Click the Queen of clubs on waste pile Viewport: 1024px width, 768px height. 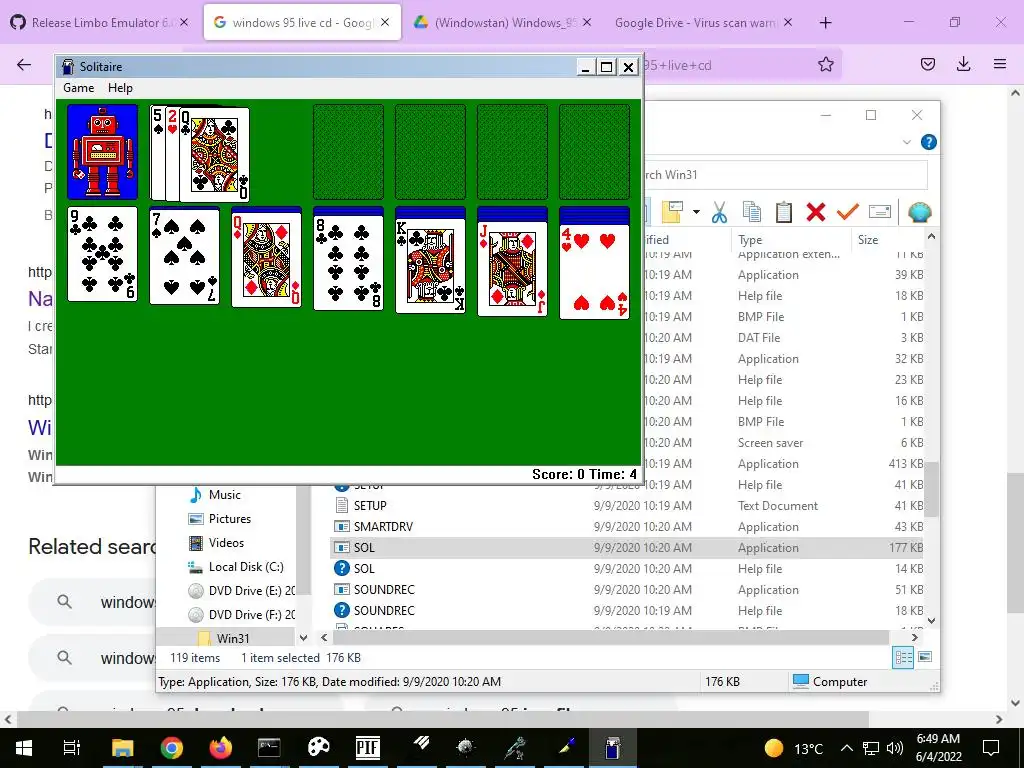tap(214, 154)
